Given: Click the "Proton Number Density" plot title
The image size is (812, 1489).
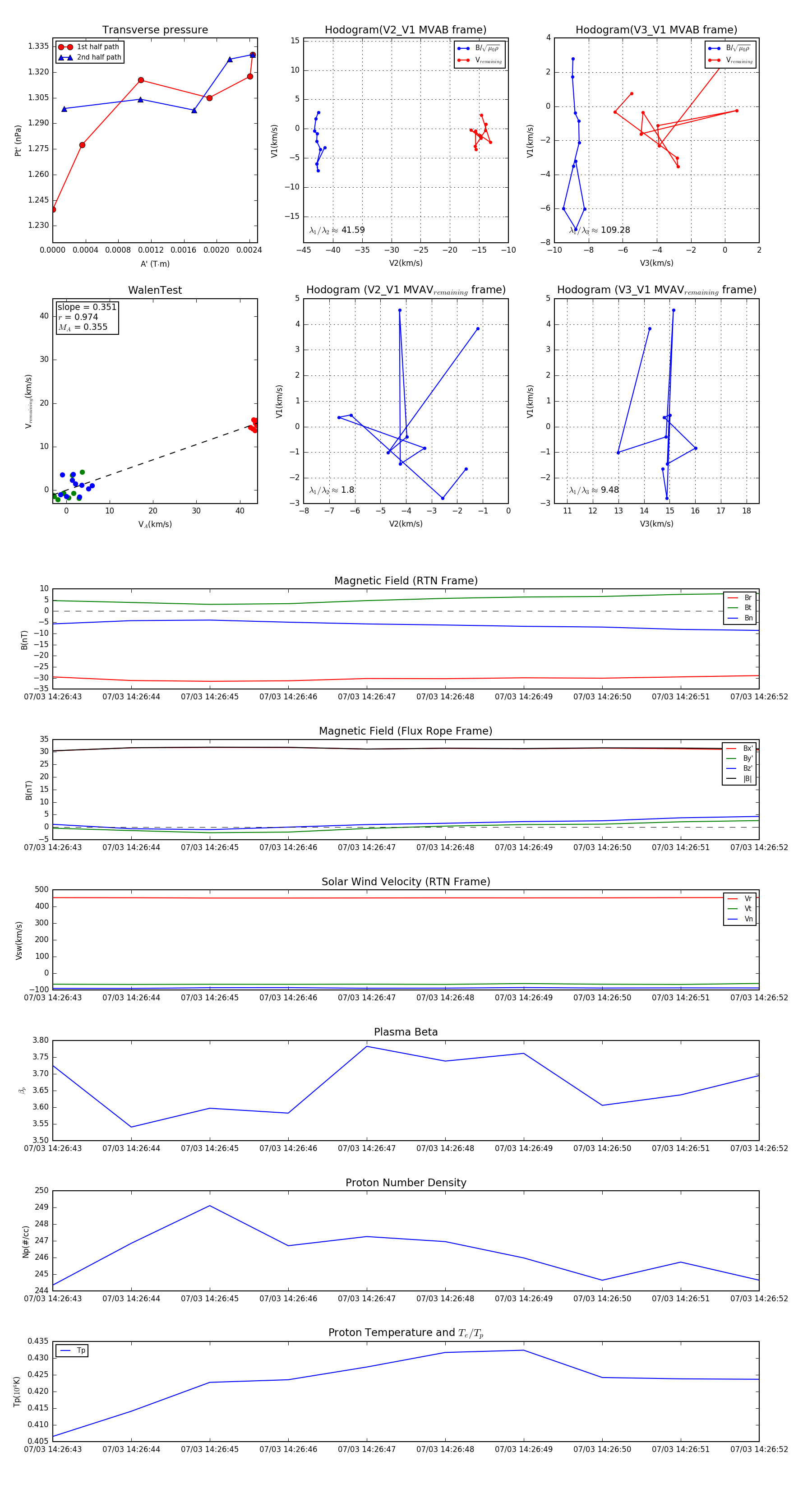Looking at the screenshot, I should coord(405,1183).
